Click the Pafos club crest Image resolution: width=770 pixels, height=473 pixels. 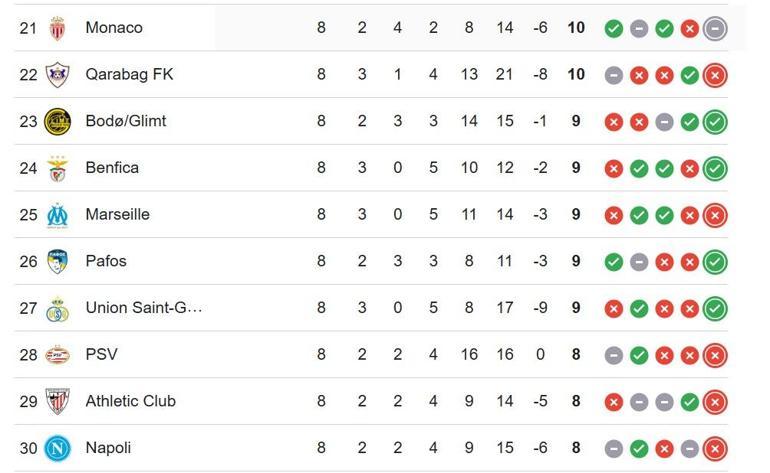pyautogui.click(x=58, y=262)
